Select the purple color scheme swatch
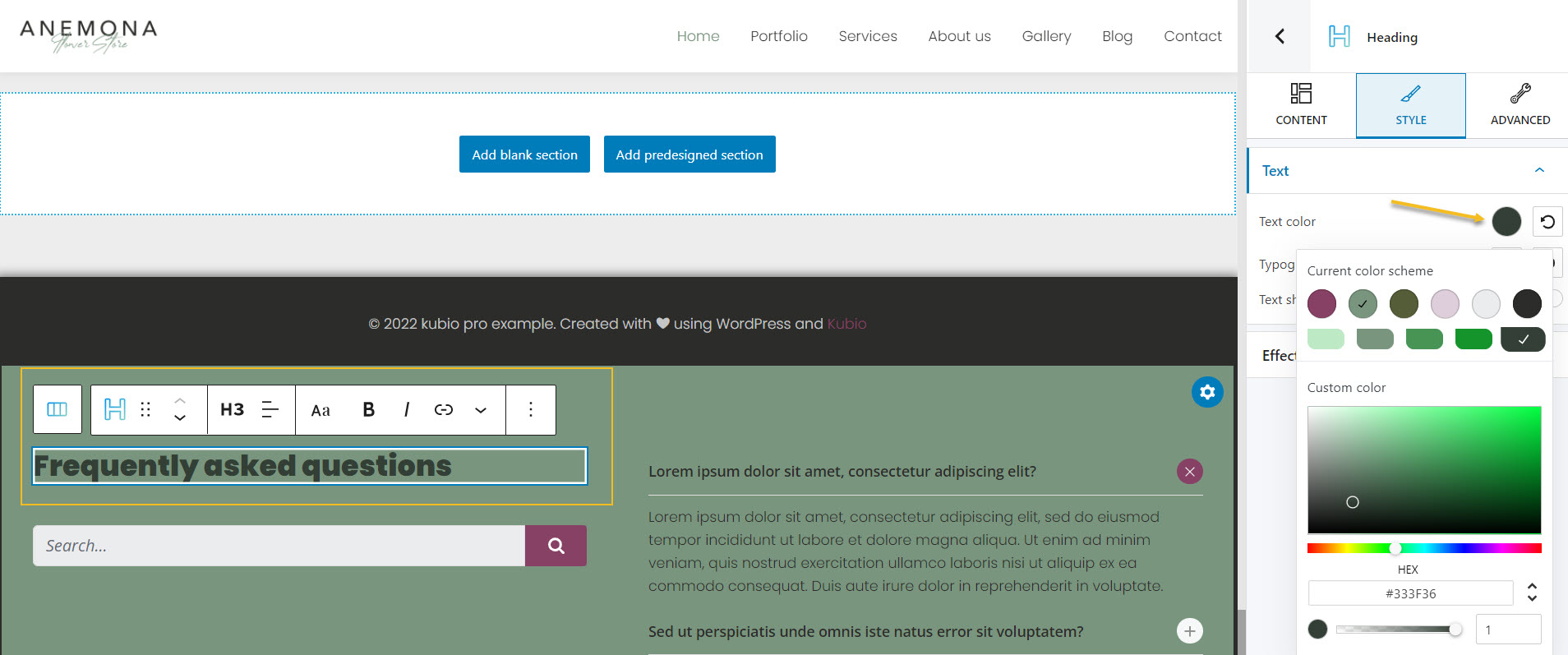Image resolution: width=1568 pixels, height=655 pixels. pyautogui.click(x=1321, y=303)
